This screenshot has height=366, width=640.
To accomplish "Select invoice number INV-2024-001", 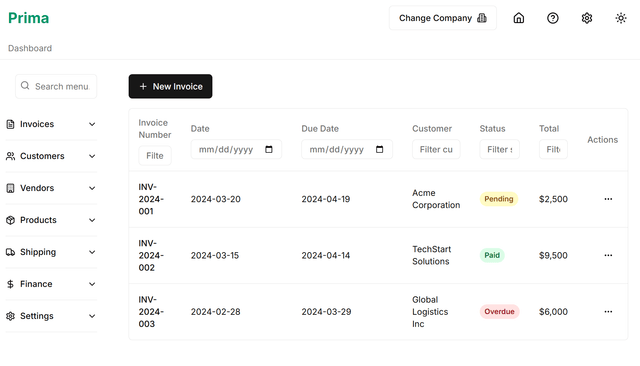I will click(x=151, y=199).
